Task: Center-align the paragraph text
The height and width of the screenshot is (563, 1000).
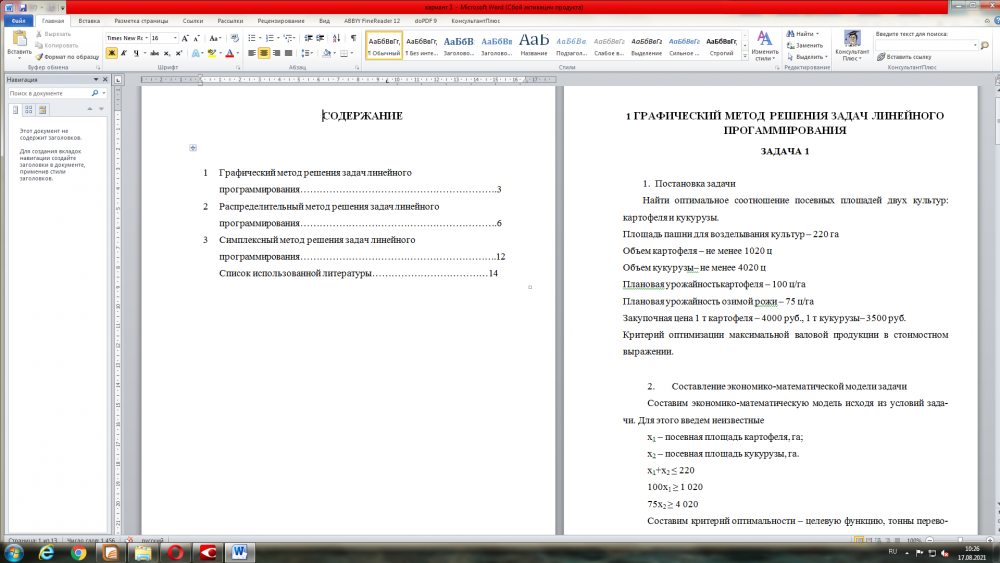Action: [264, 53]
